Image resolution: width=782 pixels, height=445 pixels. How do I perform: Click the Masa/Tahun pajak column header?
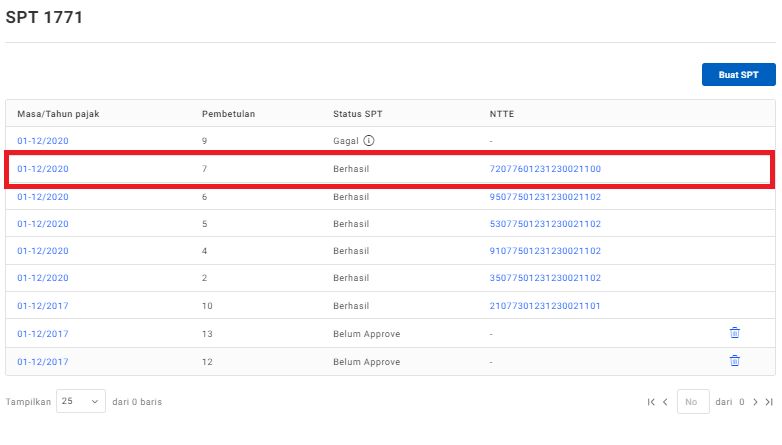[58, 113]
